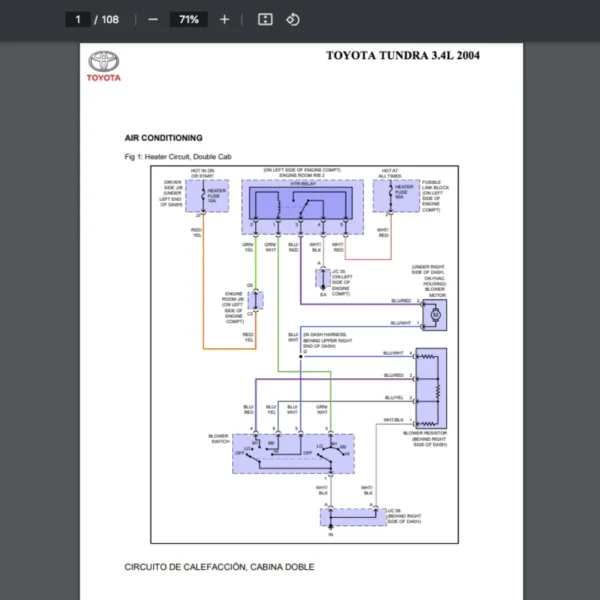Click the zoom out minus button
The height and width of the screenshot is (600, 600).
(x=152, y=19)
